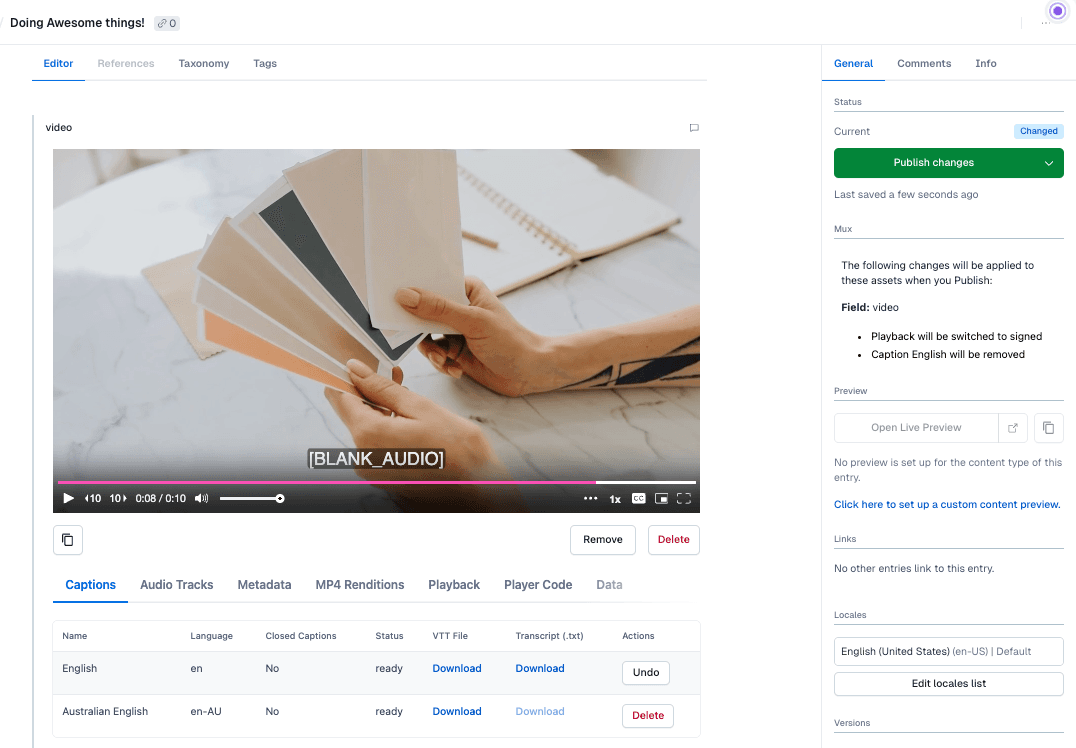
Task: Mute the video audio
Action: click(x=202, y=498)
